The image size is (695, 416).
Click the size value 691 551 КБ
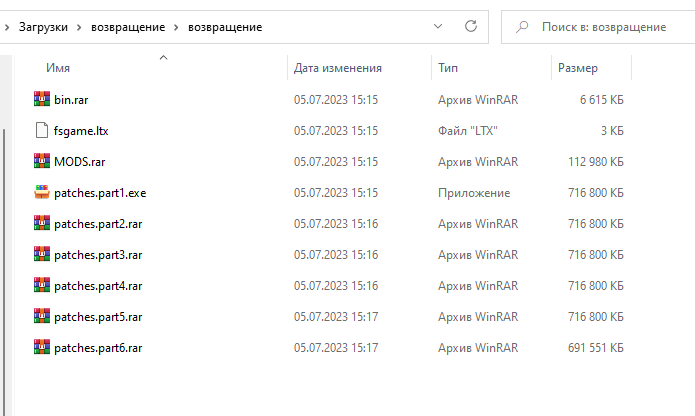click(x=596, y=348)
